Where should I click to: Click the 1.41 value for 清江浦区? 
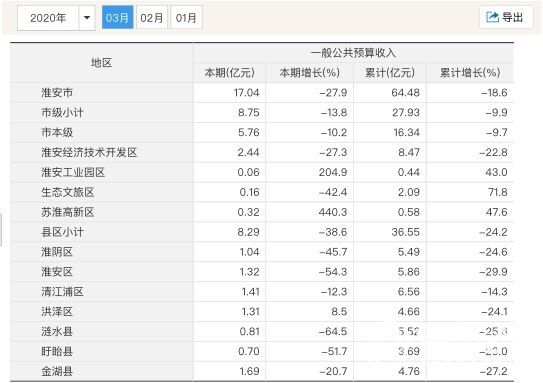250,292
